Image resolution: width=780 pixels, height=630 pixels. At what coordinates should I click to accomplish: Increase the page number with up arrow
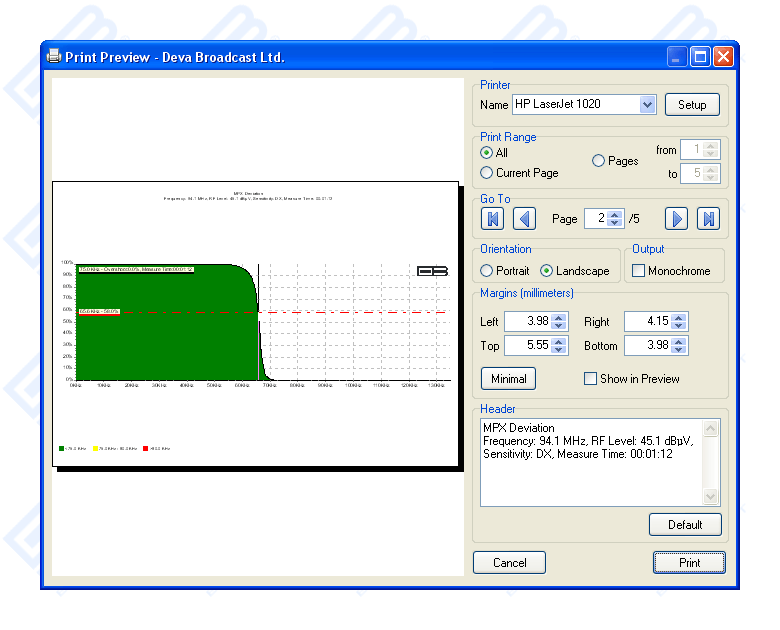click(616, 214)
